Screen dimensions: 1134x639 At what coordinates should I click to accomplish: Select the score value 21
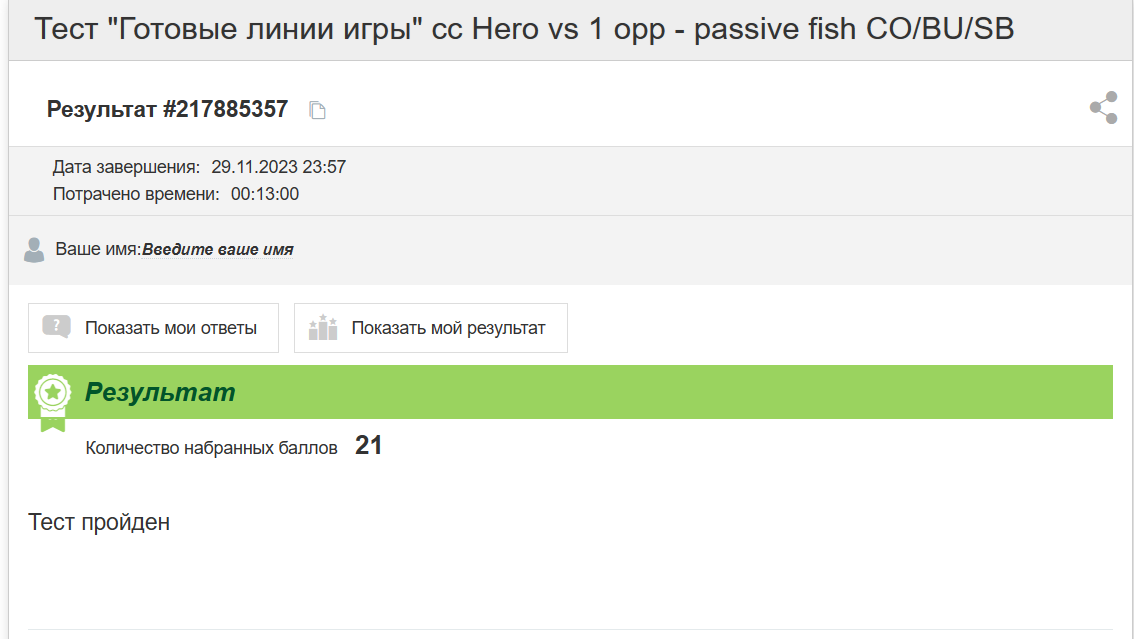(x=368, y=445)
